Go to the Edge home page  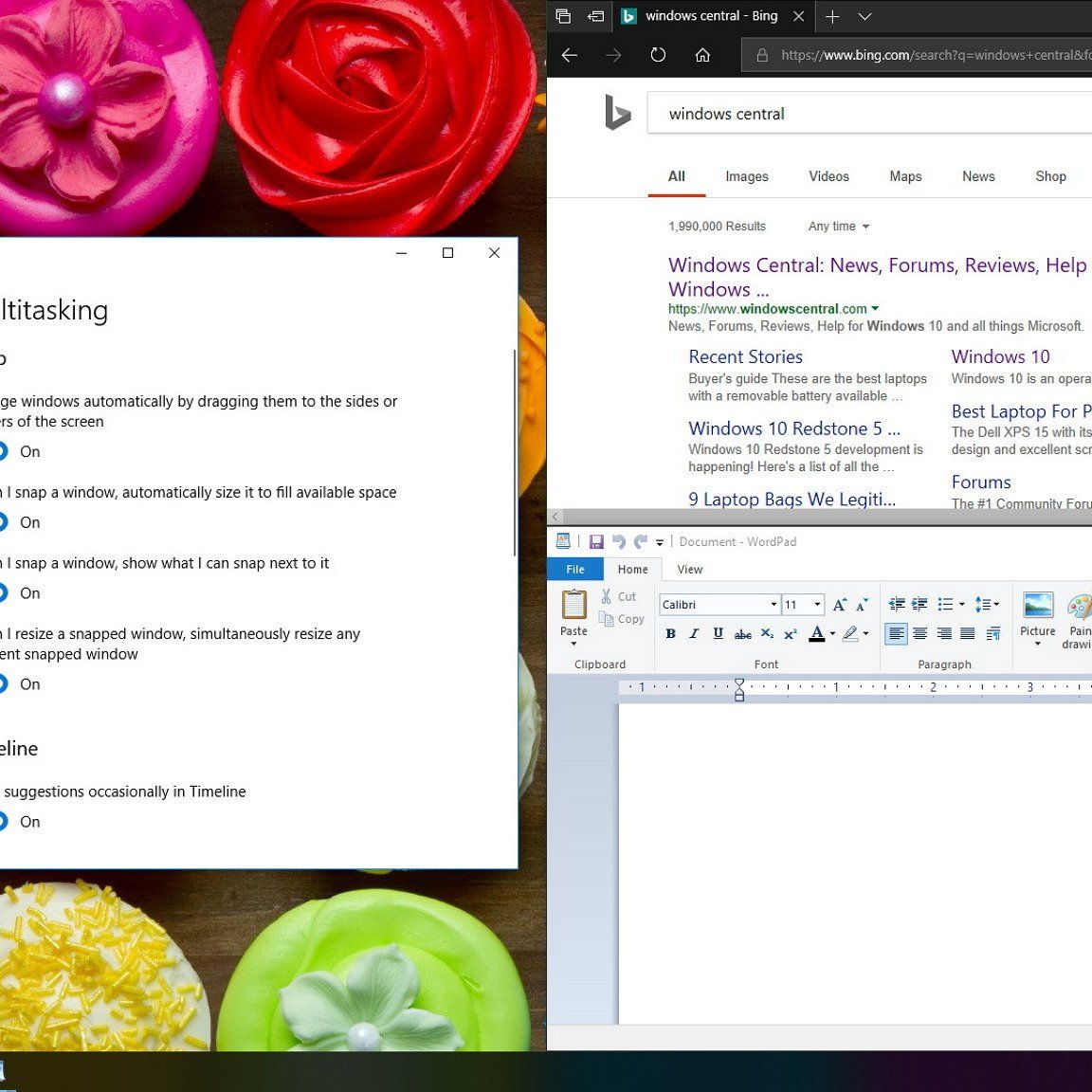click(702, 55)
